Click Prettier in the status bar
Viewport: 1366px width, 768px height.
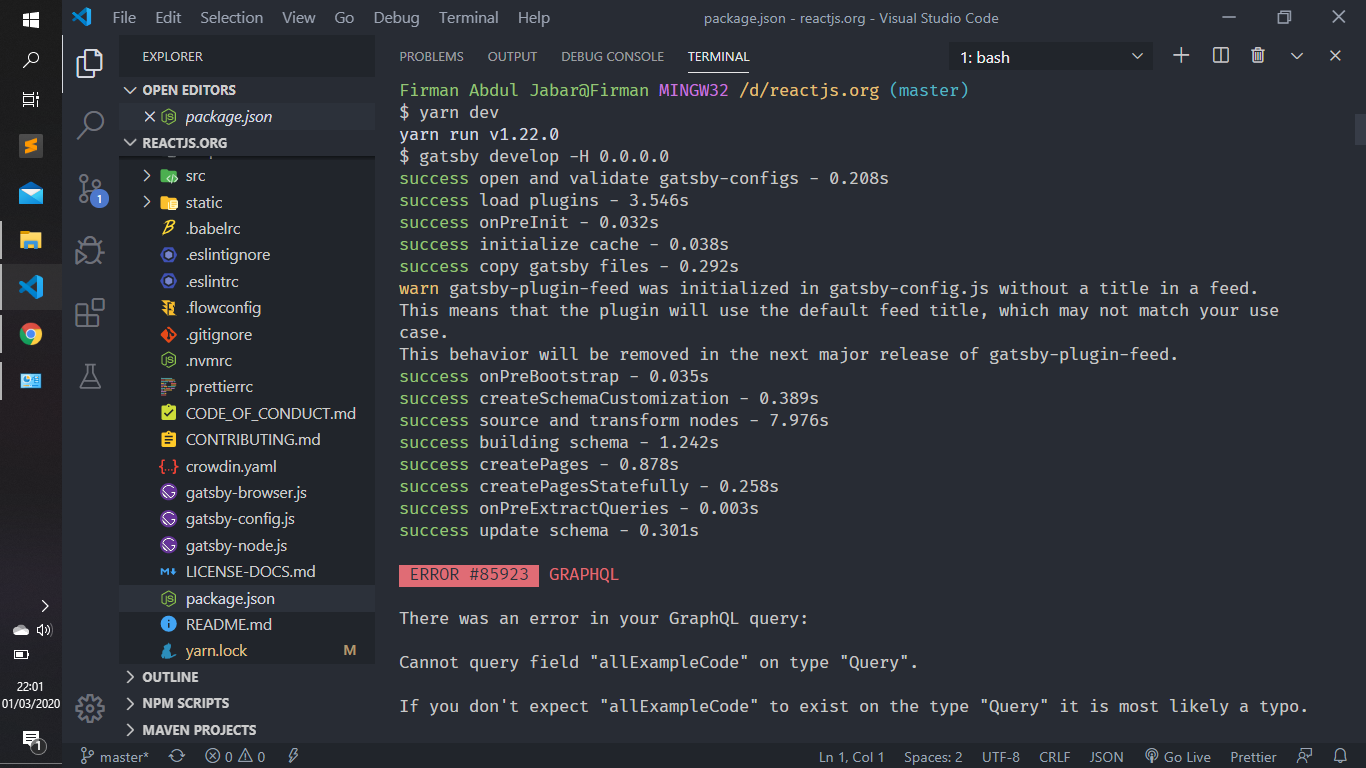(1253, 757)
